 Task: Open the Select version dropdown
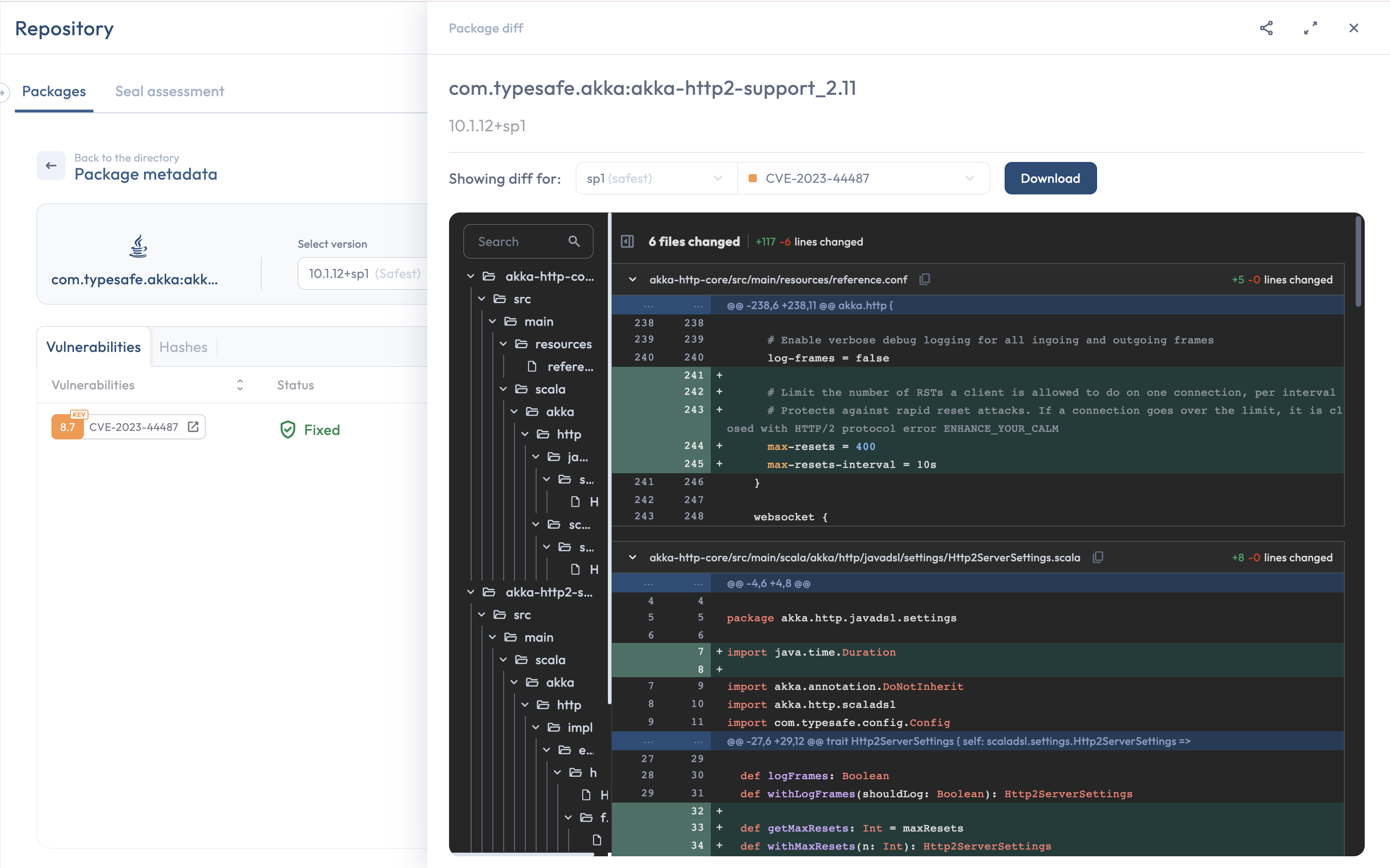[x=363, y=274]
